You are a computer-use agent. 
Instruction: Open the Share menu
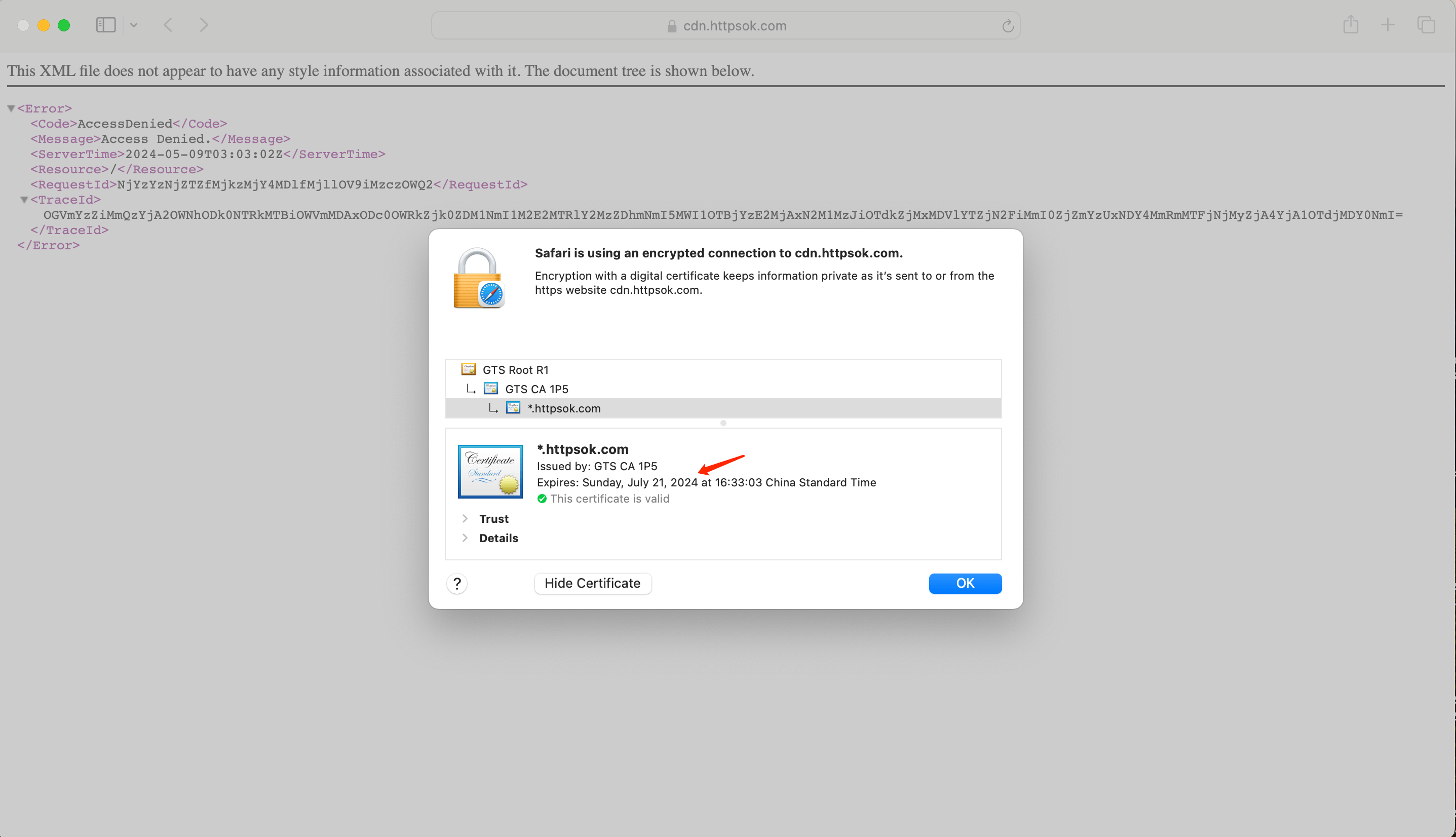click(1351, 25)
